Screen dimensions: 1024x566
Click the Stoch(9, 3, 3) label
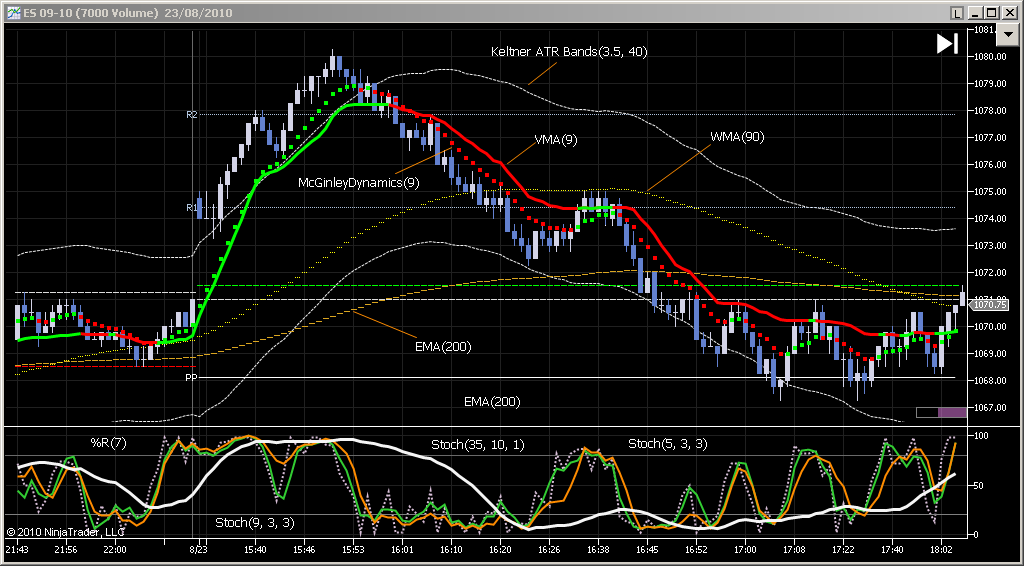pyautogui.click(x=255, y=522)
